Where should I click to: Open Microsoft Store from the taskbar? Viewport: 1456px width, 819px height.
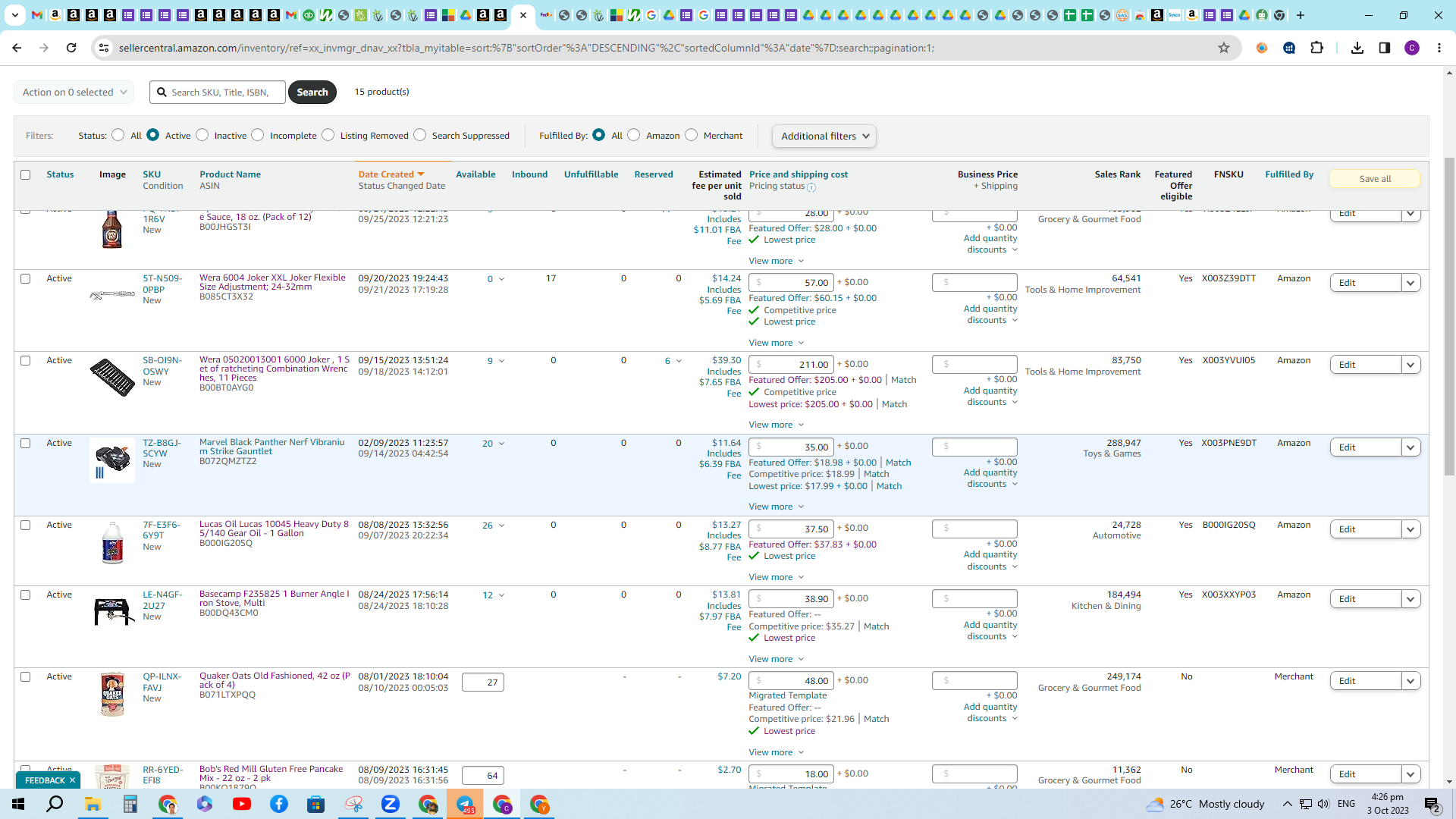[316, 804]
